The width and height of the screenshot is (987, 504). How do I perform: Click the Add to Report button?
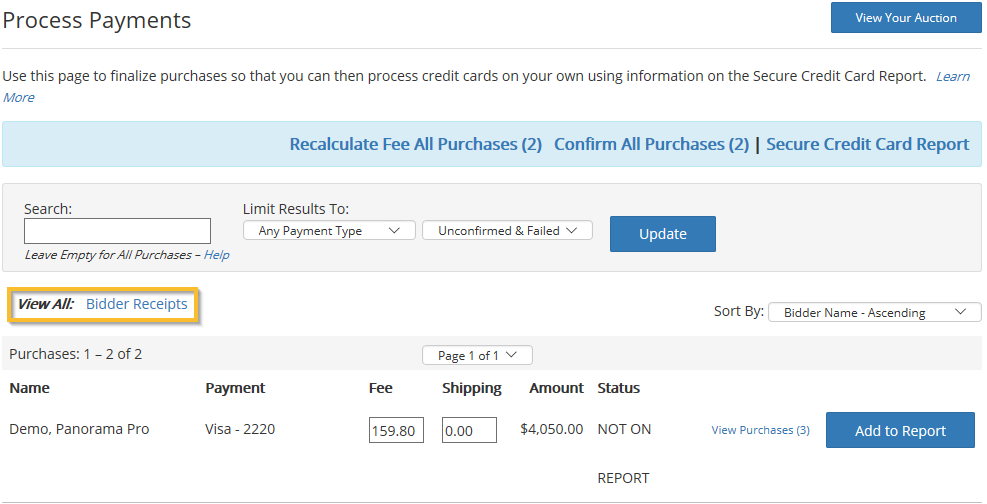click(899, 430)
